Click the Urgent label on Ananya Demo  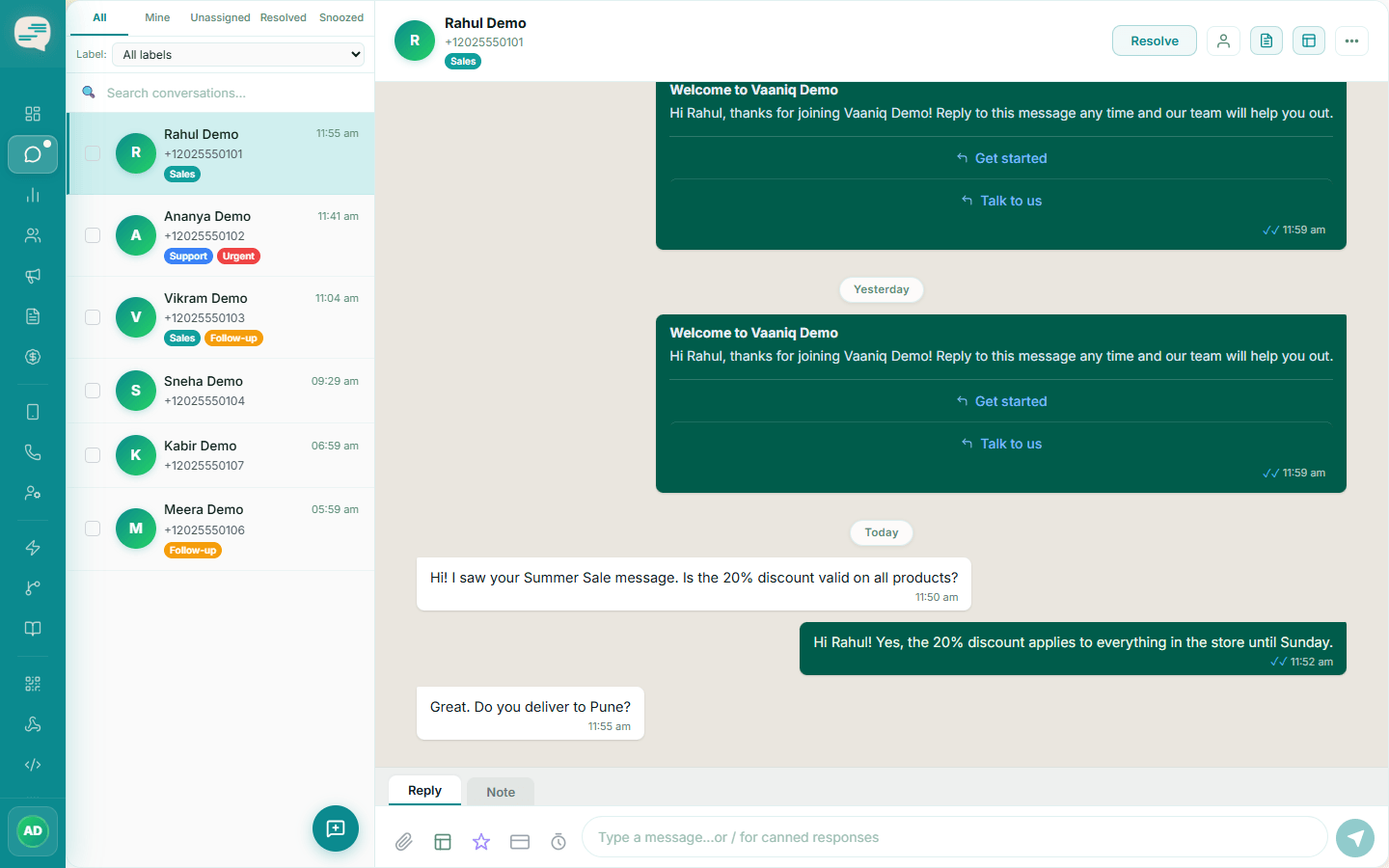238,257
